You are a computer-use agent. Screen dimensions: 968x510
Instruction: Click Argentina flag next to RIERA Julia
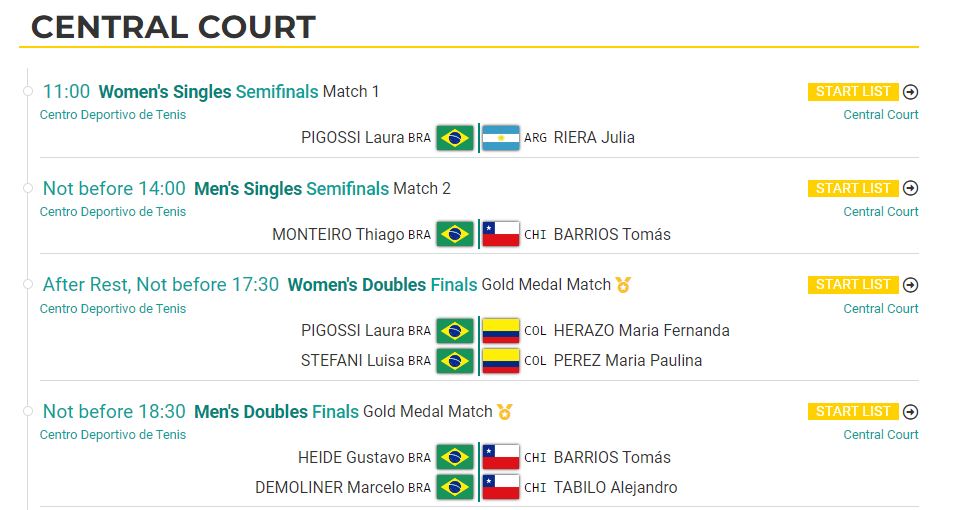click(x=500, y=138)
